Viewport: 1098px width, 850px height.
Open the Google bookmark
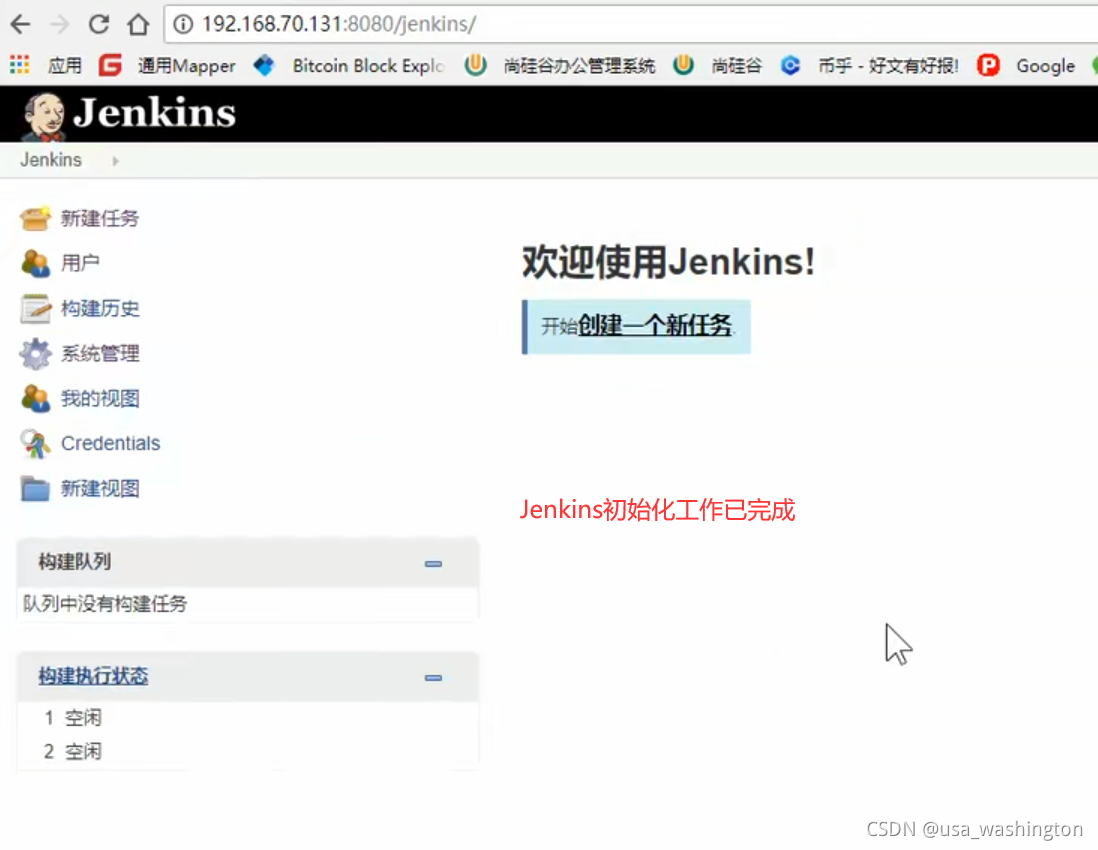[1045, 66]
